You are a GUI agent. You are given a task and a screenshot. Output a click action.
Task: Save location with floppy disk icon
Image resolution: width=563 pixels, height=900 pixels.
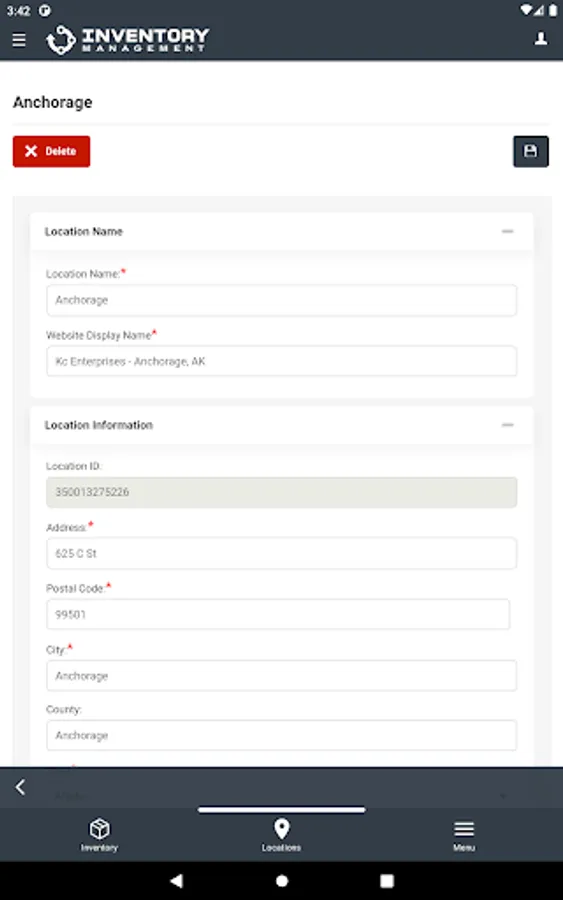[530, 151]
